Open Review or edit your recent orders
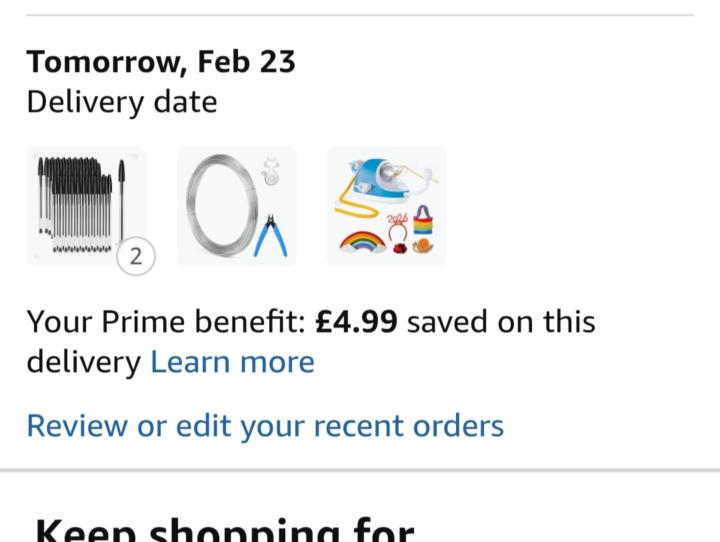 (x=265, y=426)
